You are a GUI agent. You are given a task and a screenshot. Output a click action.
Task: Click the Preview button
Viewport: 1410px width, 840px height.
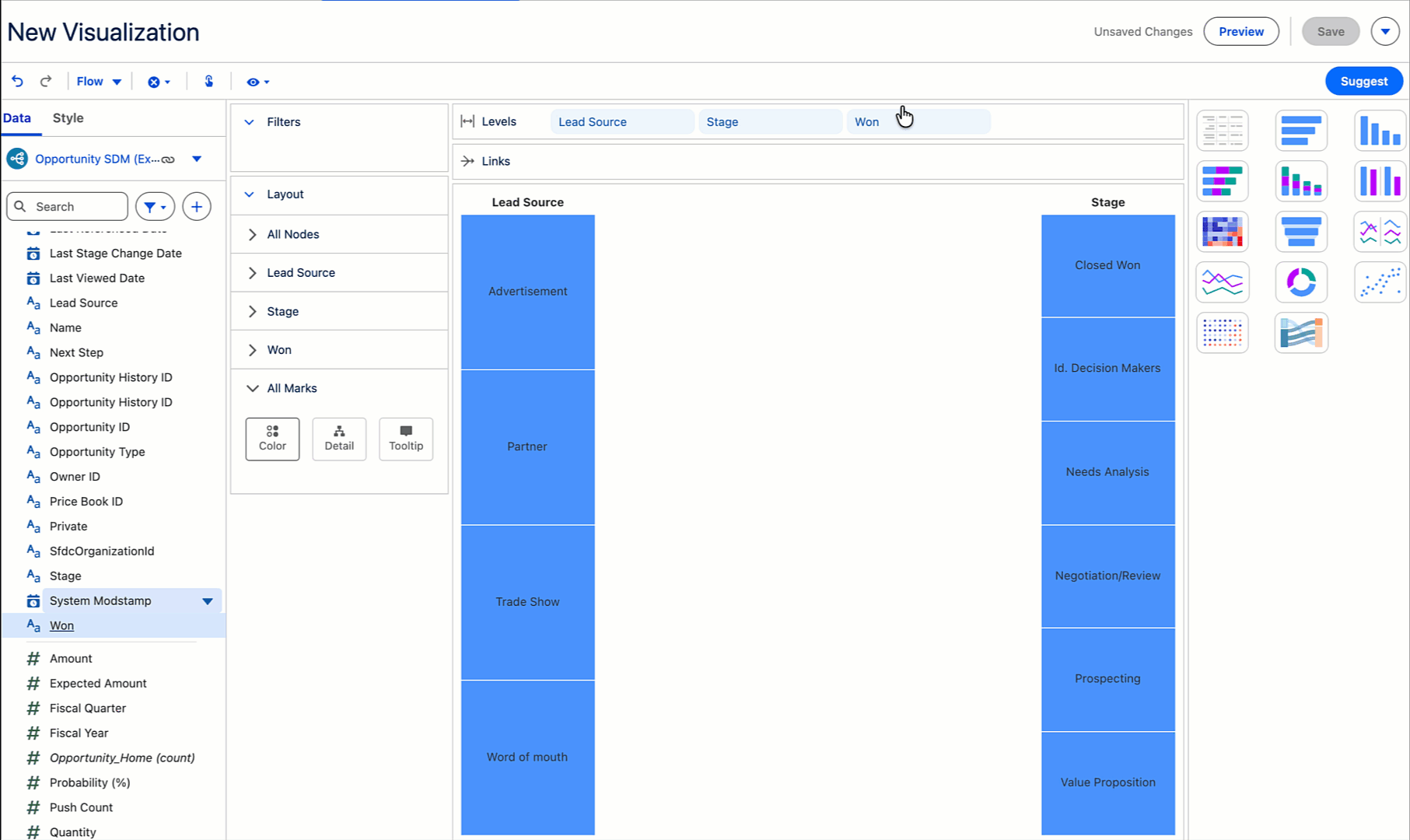1240,32
